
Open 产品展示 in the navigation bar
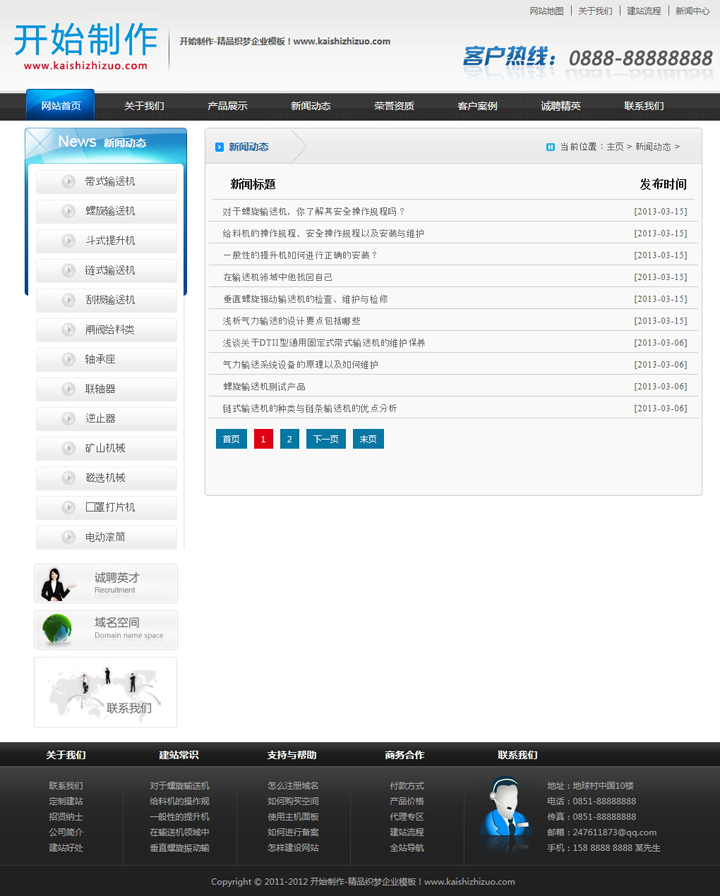[227, 106]
